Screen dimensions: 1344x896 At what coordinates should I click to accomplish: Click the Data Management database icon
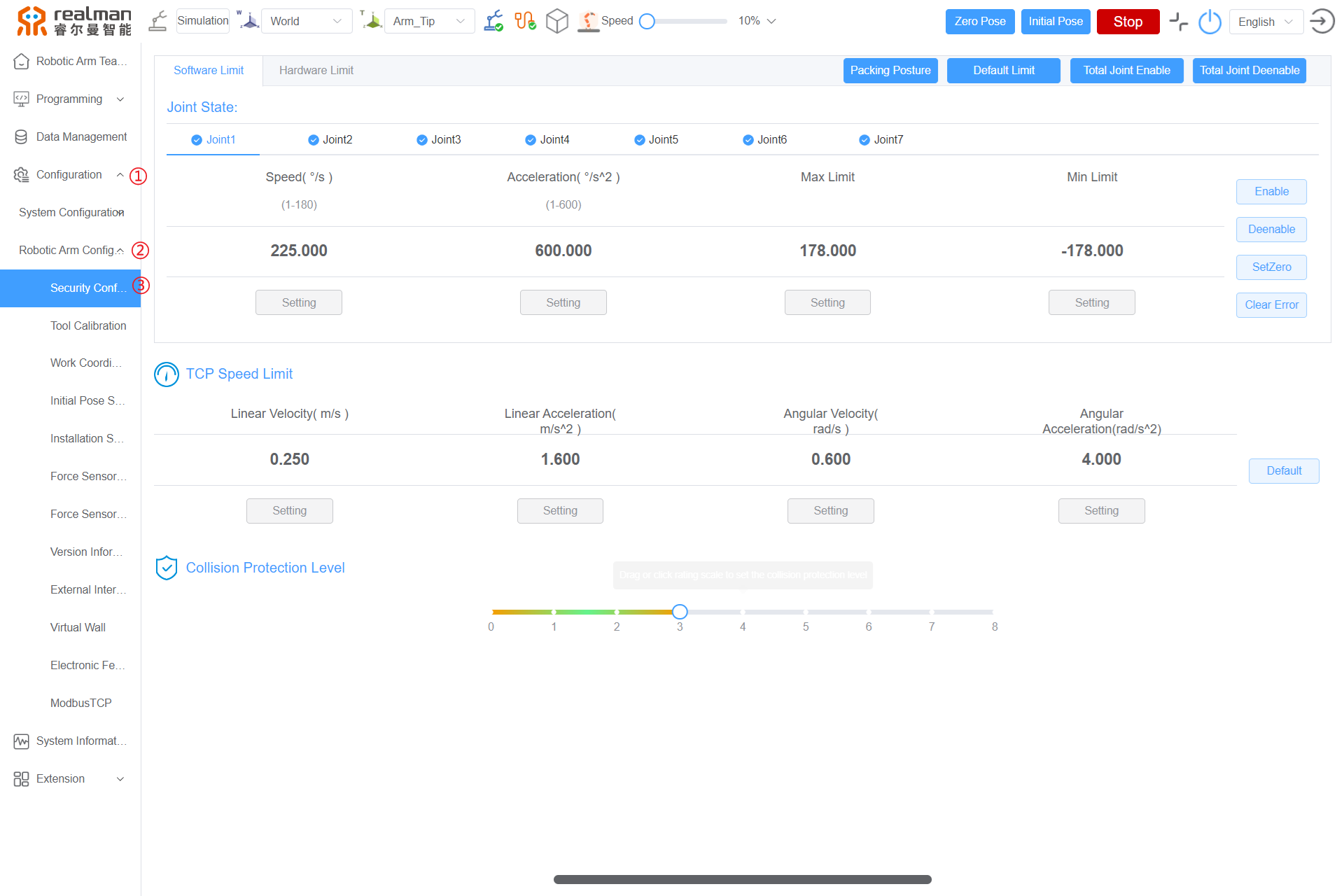click(21, 137)
